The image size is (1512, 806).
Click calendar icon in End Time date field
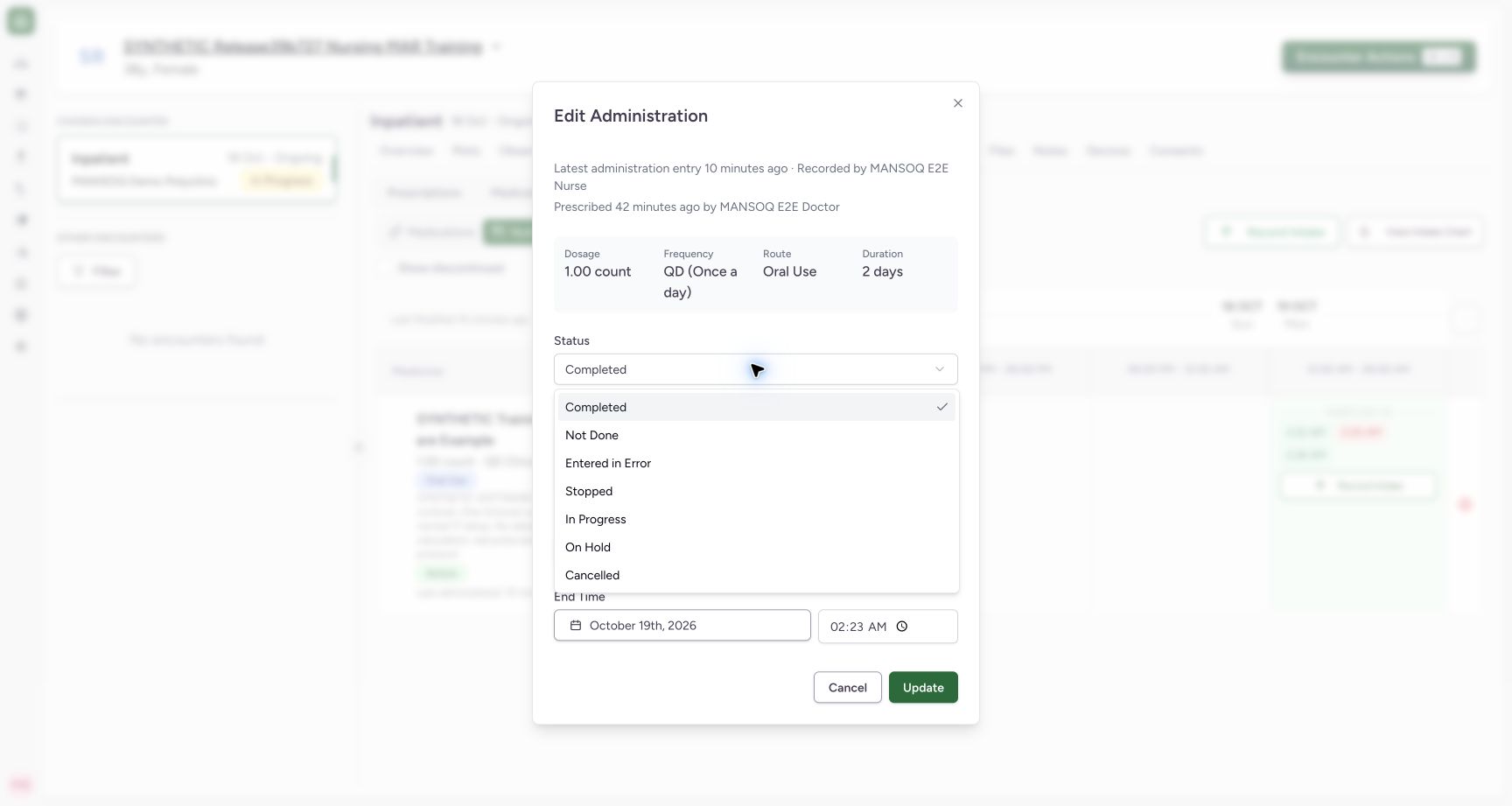[576, 626]
